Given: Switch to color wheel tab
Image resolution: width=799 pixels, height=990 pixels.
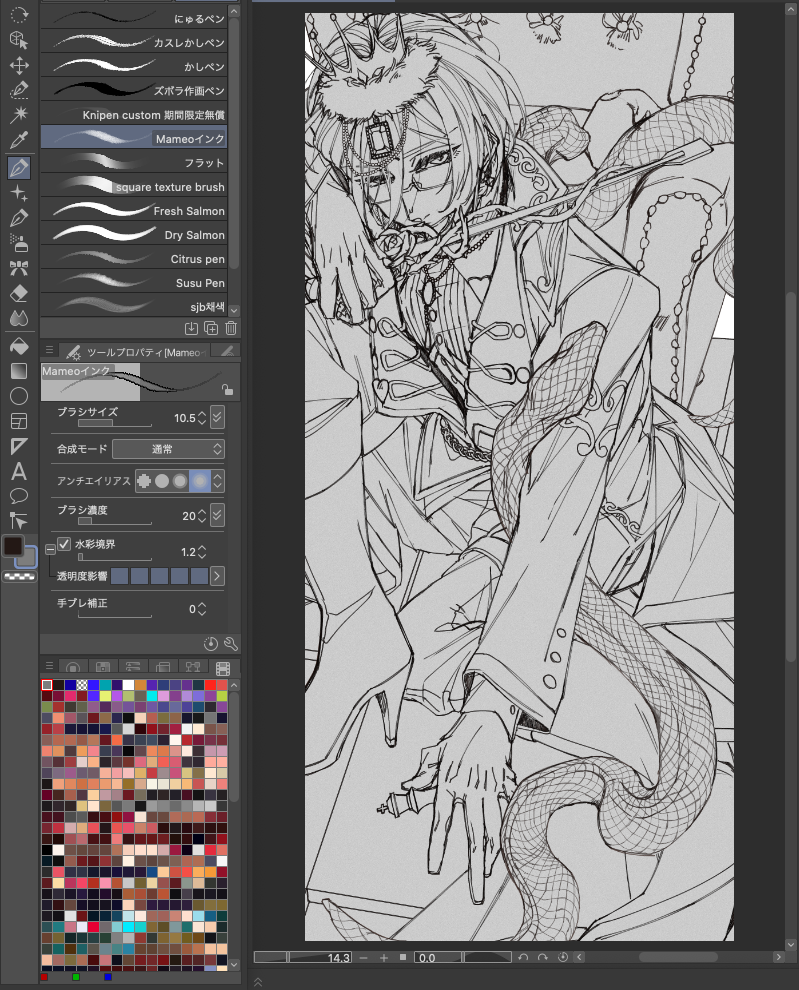Looking at the screenshot, I should (73, 667).
